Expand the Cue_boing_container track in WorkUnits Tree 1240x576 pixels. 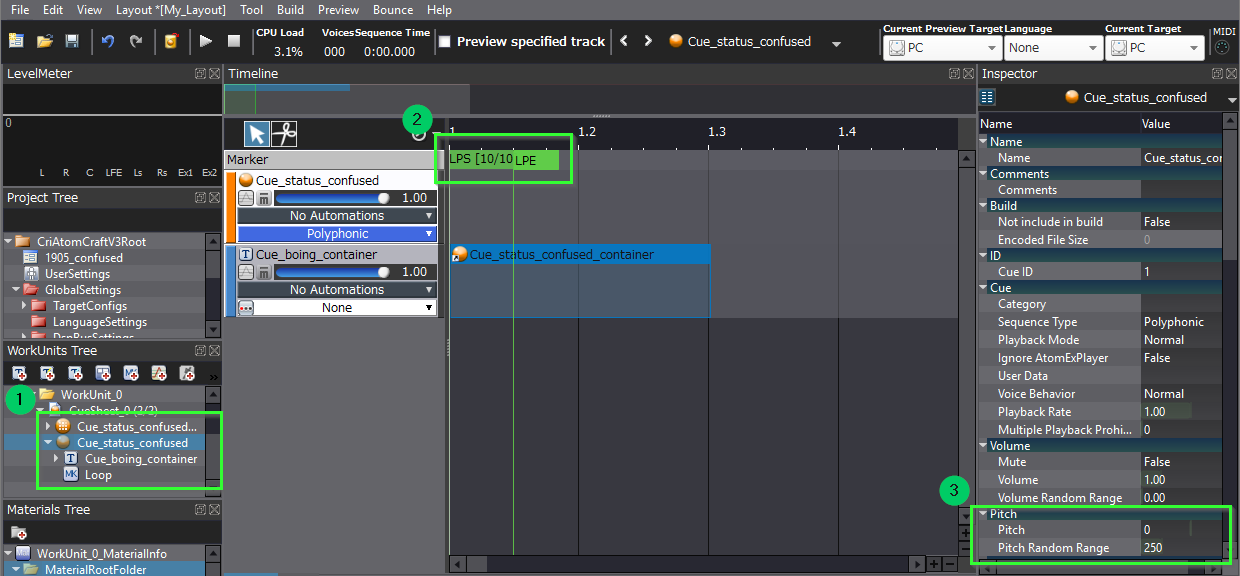coord(56,459)
